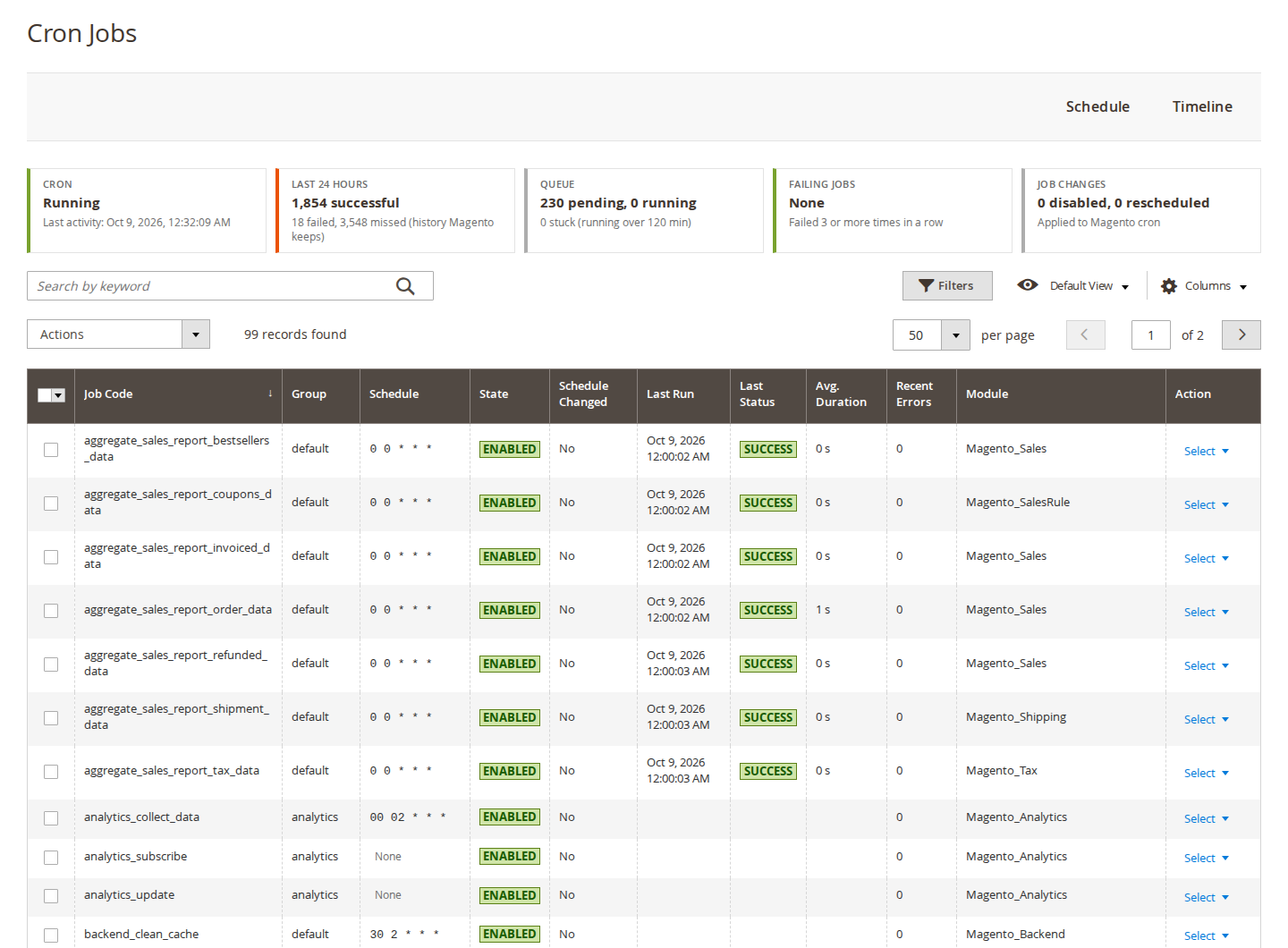Switch to the Schedule tab
1288x948 pixels.
pos(1097,106)
